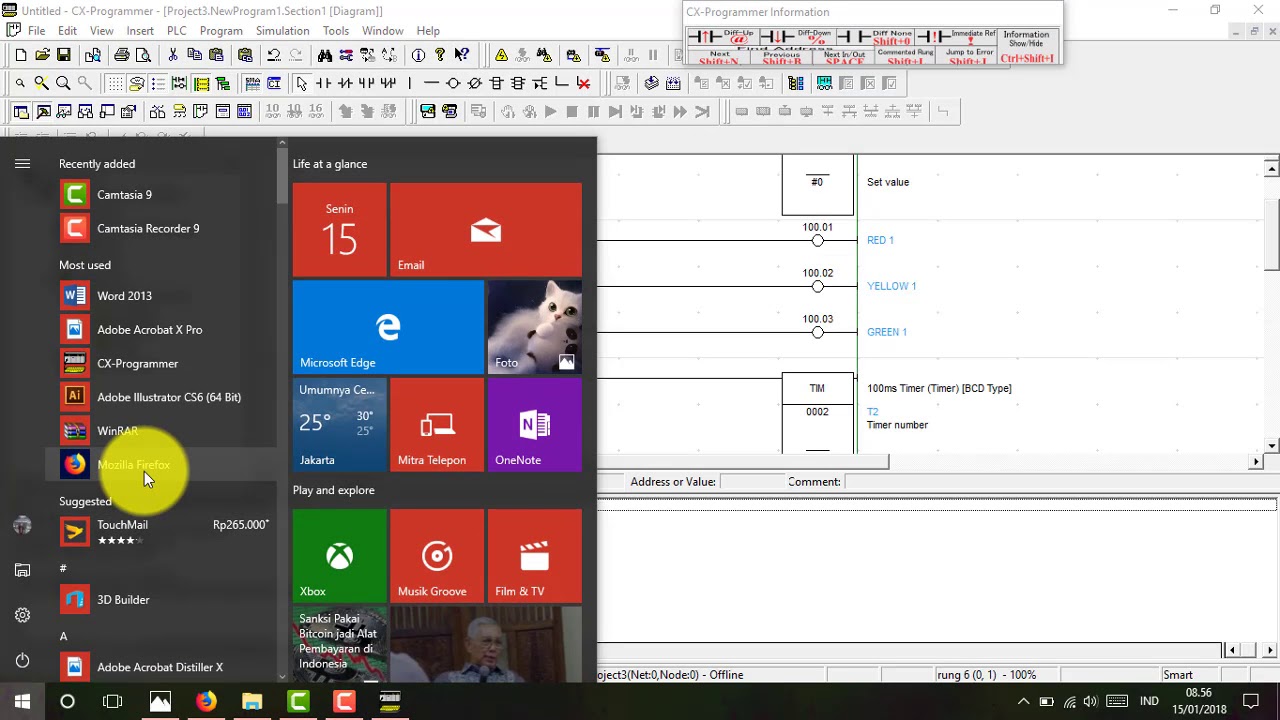Toggle the Project Workspace view button
Screen dimensions: 1280x720
pyautogui.click(x=19, y=112)
